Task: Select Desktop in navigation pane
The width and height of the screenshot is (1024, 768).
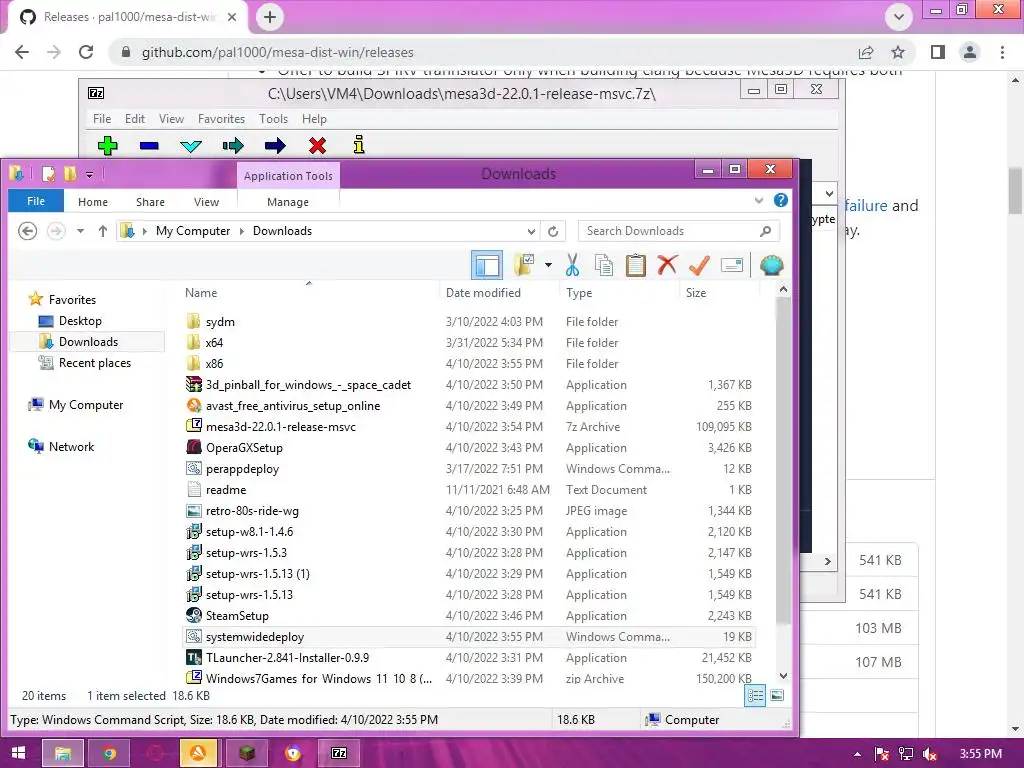Action: (x=80, y=321)
